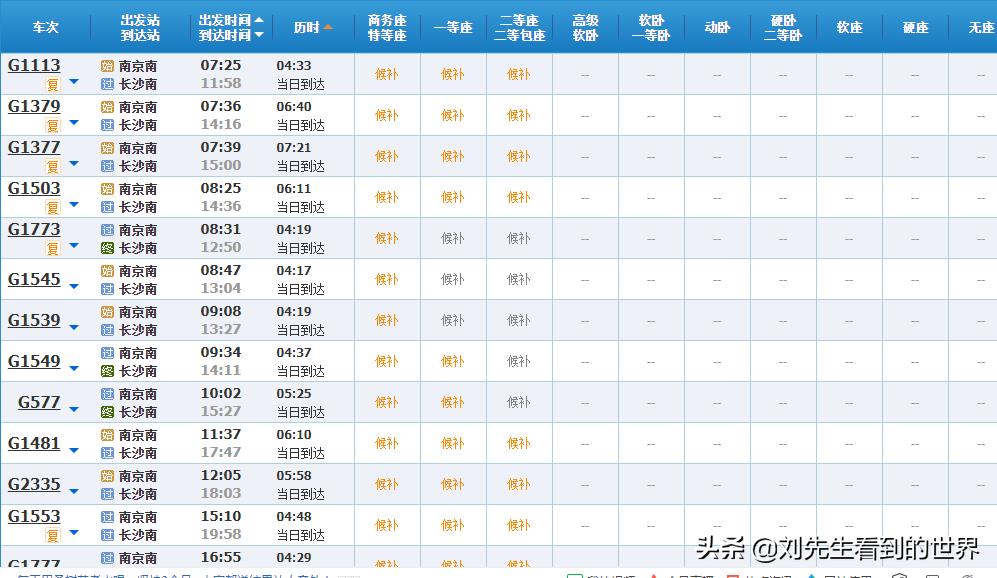The width and height of the screenshot is (997, 578).
Task: Click the 车次 column header
Action: point(44,27)
